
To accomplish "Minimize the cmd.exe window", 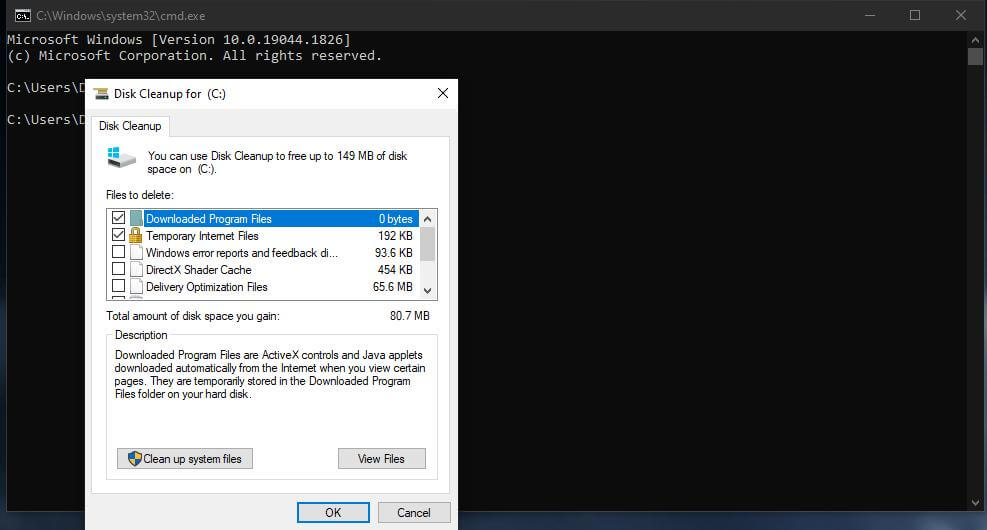I will tap(870, 15).
